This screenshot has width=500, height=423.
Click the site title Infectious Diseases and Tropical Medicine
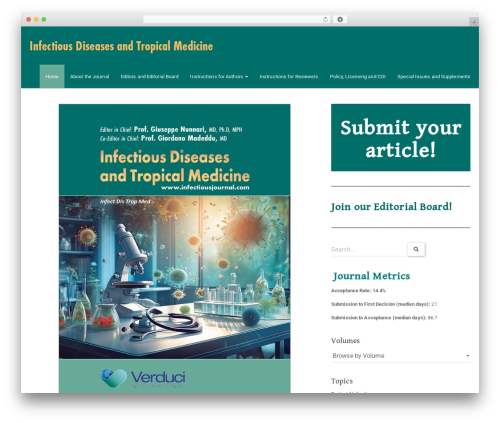(121, 46)
